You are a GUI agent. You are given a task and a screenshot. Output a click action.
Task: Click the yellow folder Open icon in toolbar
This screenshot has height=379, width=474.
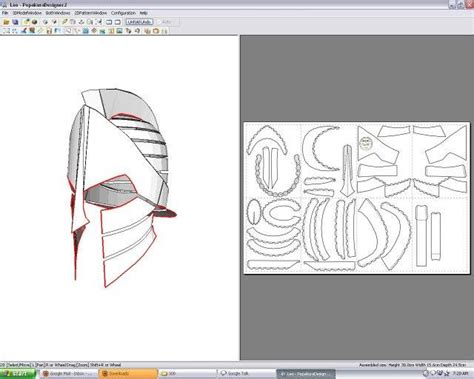[x=6, y=22]
